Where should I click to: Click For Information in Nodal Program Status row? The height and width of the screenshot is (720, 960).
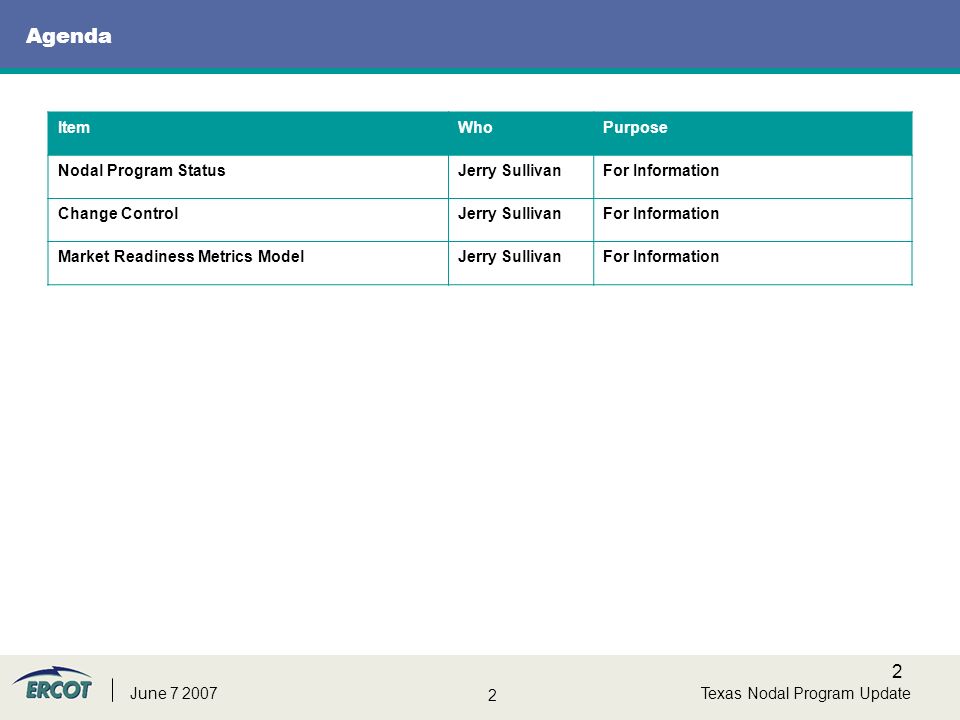[x=661, y=170]
